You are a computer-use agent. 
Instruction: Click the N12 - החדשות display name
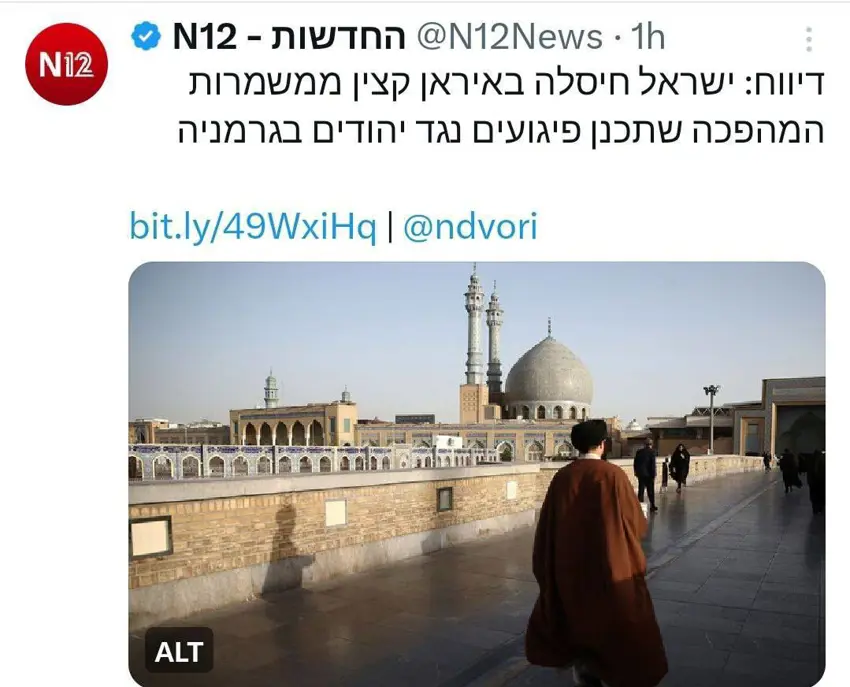289,37
